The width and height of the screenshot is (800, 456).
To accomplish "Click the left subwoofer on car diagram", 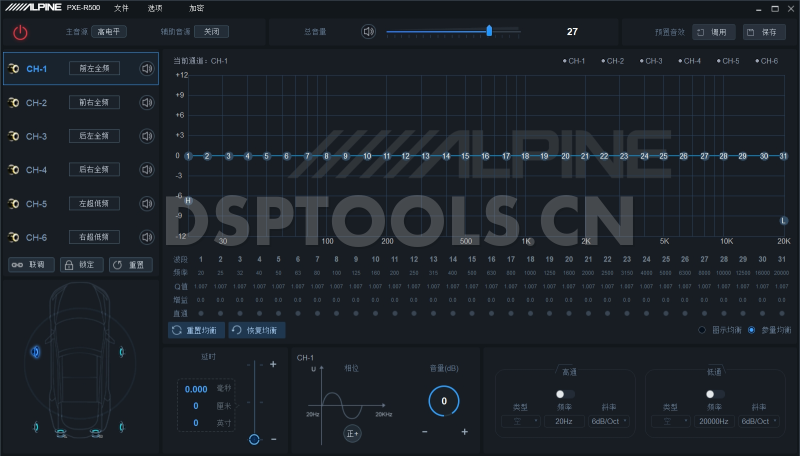I will 61,434.
